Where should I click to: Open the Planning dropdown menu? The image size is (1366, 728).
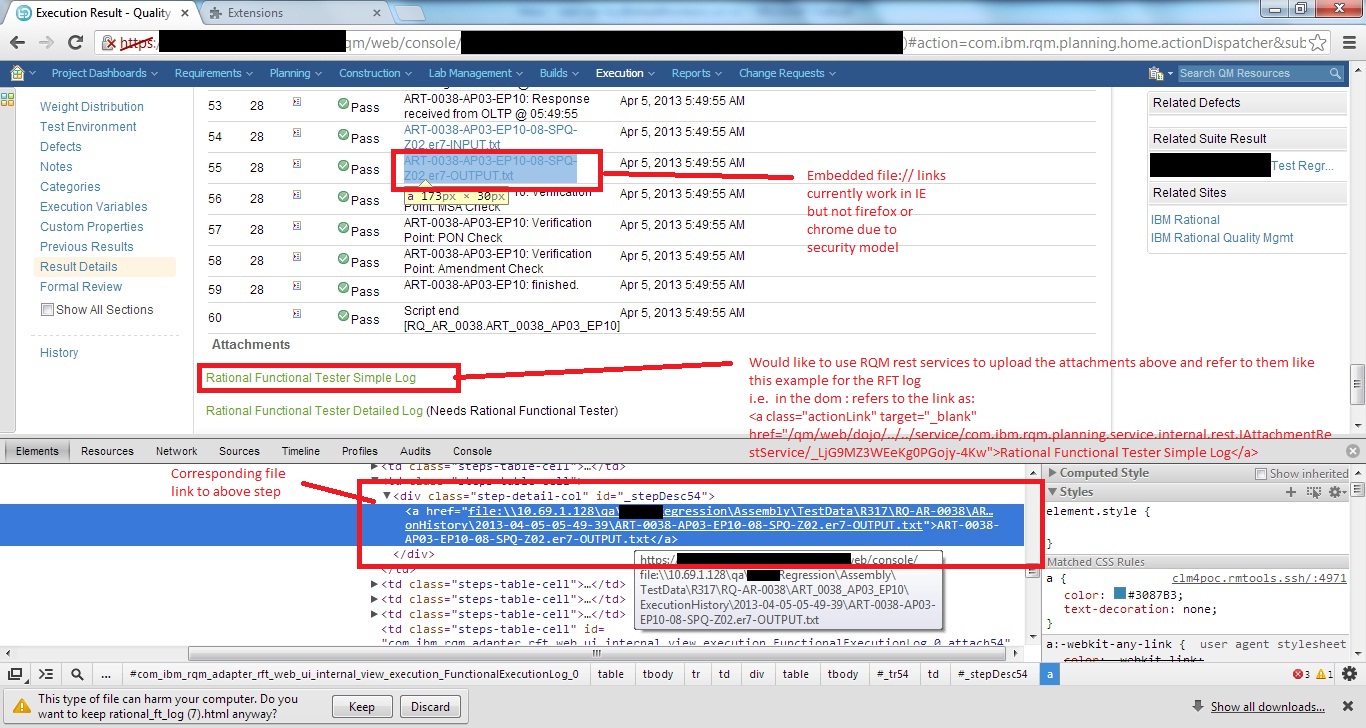pyautogui.click(x=295, y=73)
